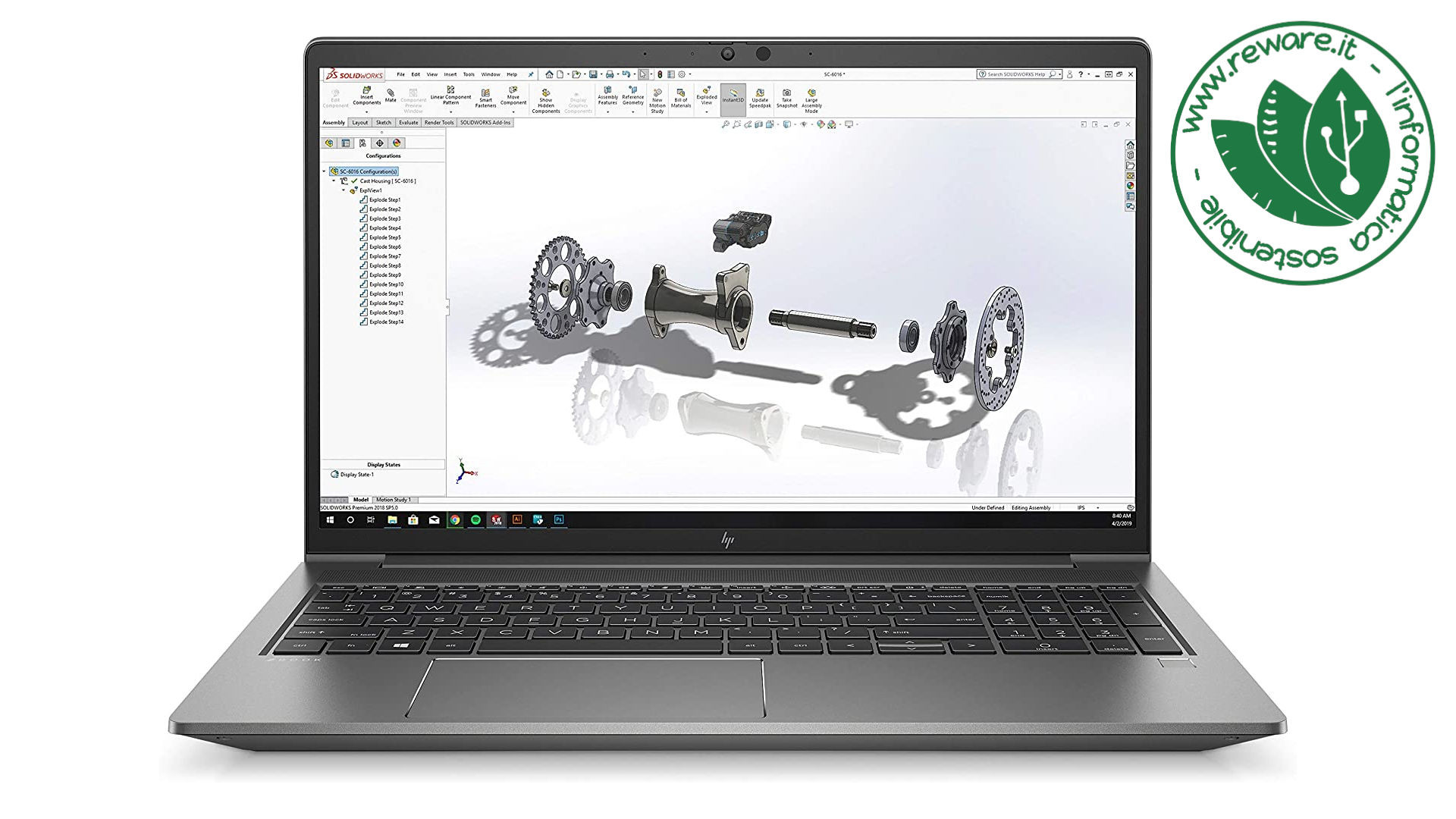Switch to the Evaluate tab

(x=408, y=123)
